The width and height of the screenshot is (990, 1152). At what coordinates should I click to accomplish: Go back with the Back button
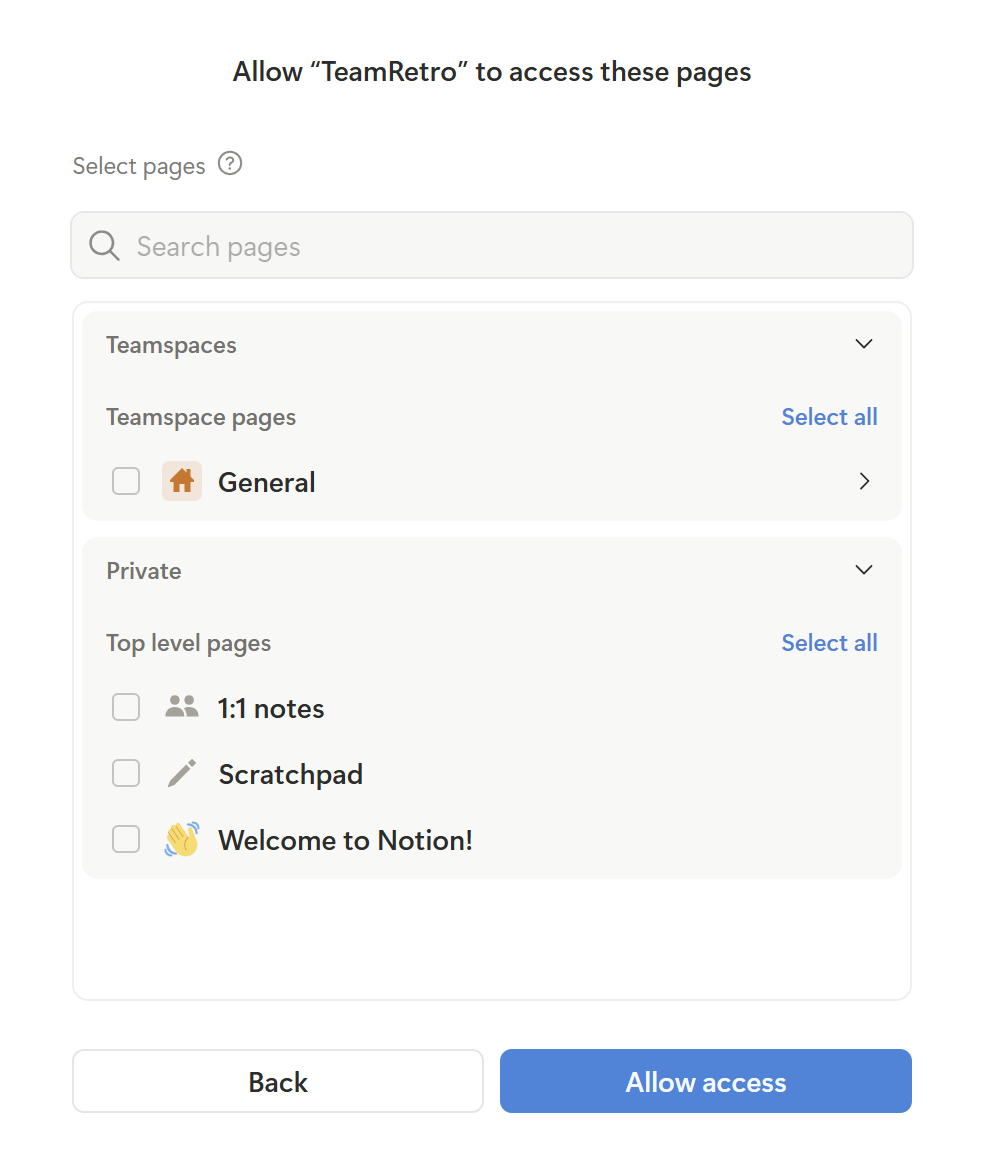click(278, 1081)
